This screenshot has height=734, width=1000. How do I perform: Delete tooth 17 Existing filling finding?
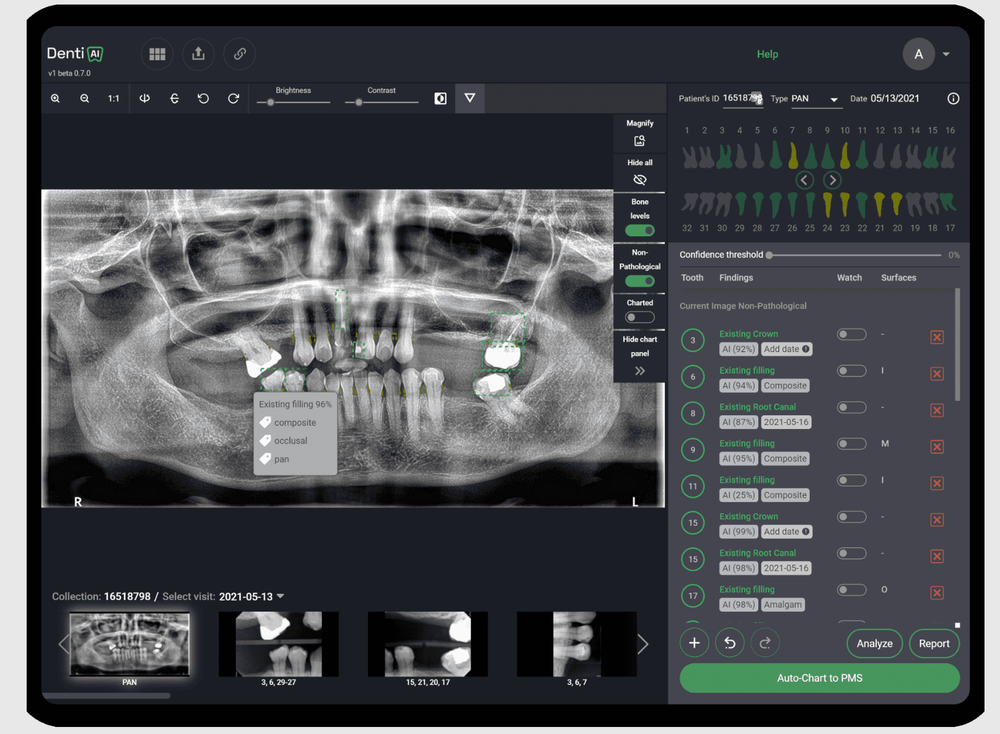937,592
